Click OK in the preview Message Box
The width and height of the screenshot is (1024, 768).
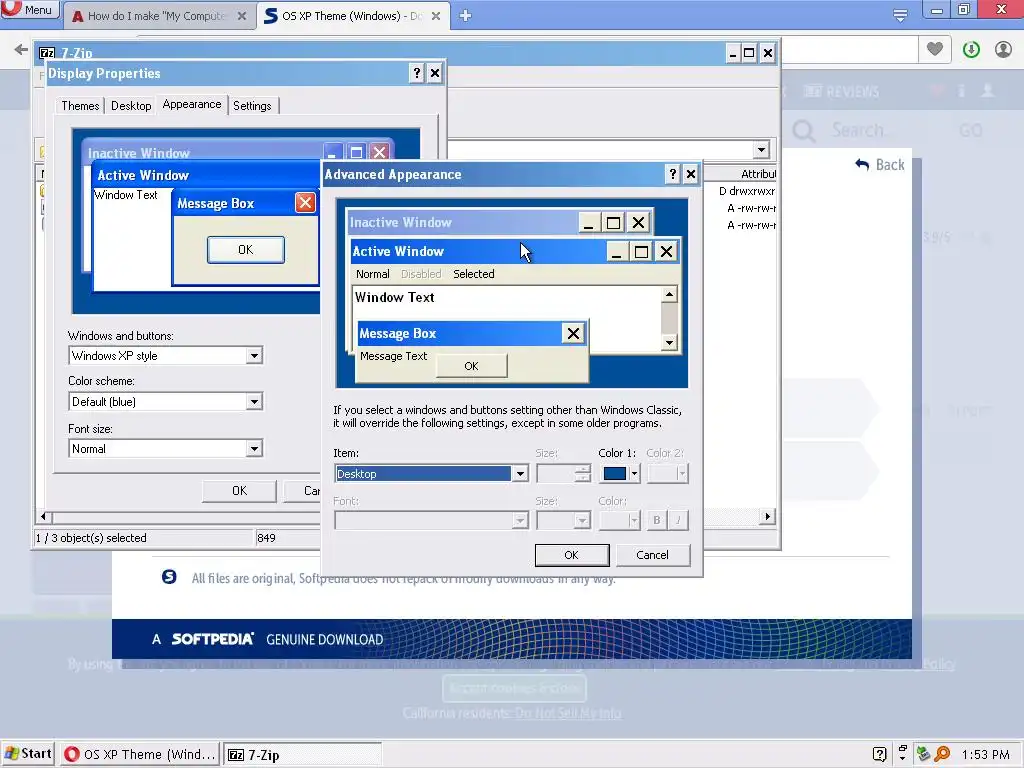(472, 366)
